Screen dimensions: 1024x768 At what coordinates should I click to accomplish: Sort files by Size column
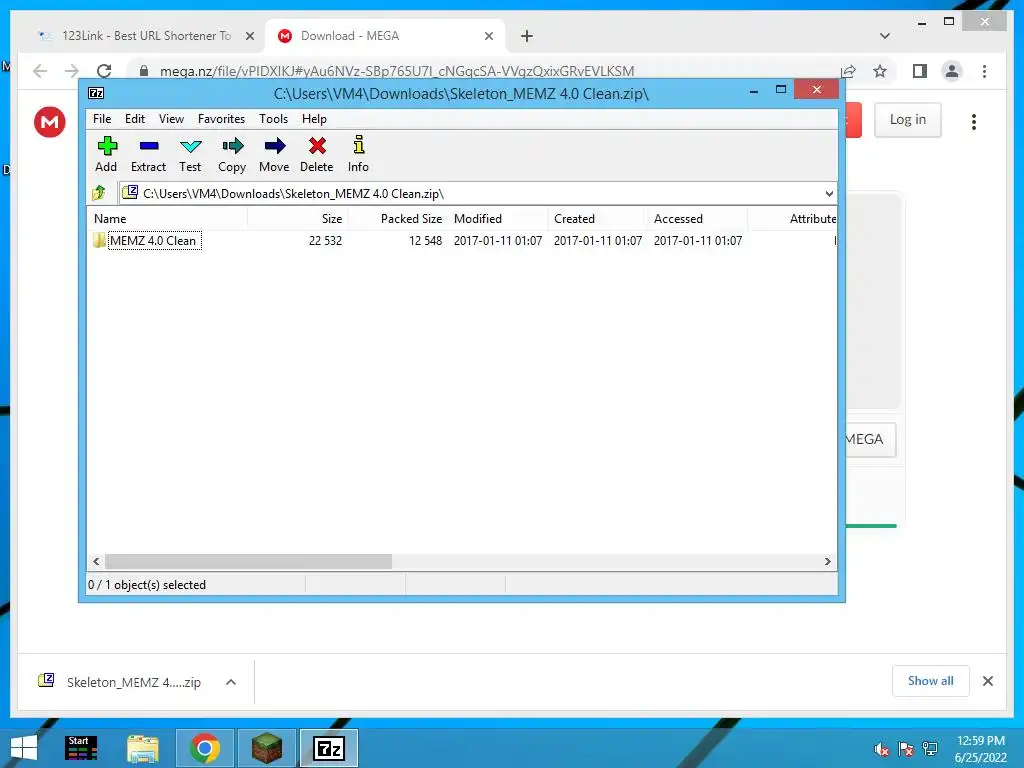pos(297,219)
